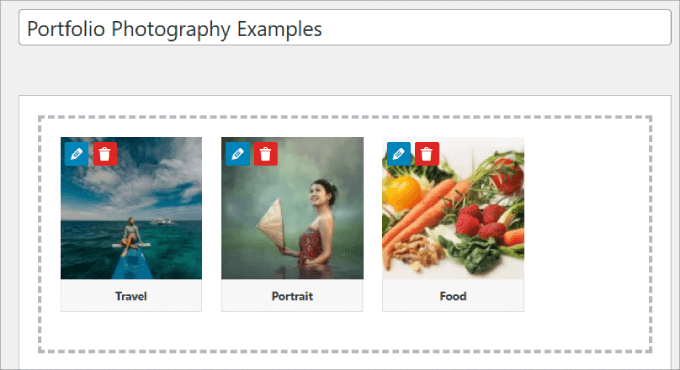Delete the Food image with the trash icon
The image size is (680, 370).
click(427, 154)
